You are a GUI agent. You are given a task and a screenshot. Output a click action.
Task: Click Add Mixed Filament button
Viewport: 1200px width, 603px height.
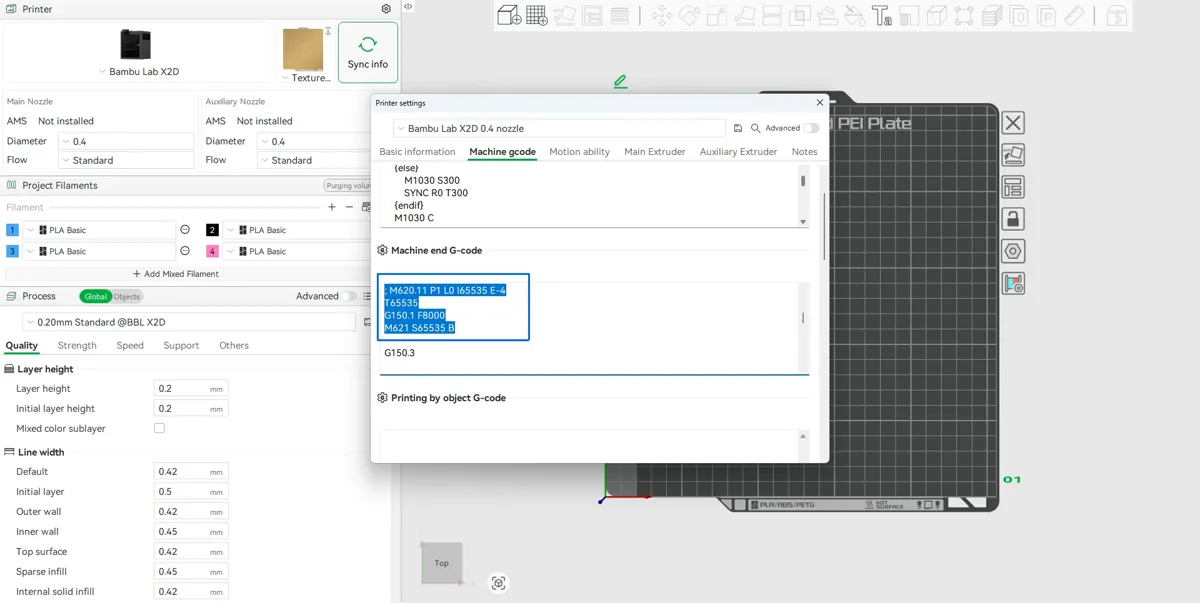click(x=176, y=274)
